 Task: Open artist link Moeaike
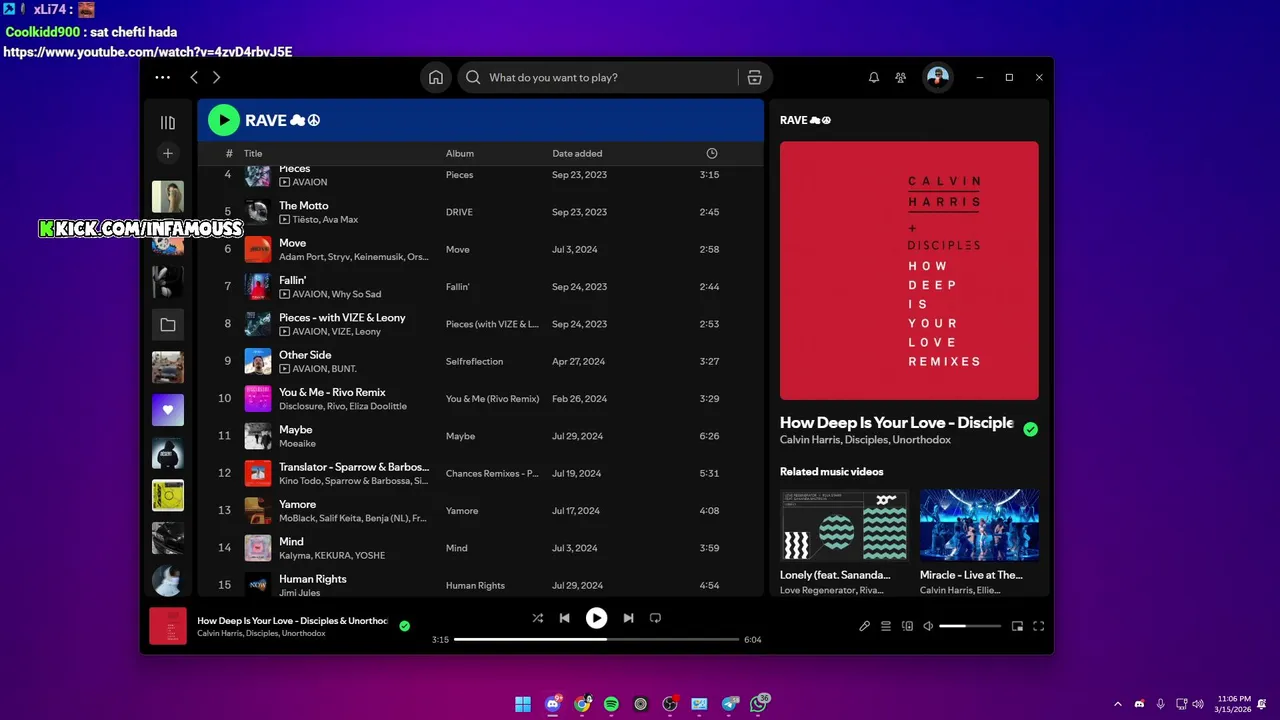click(x=297, y=443)
